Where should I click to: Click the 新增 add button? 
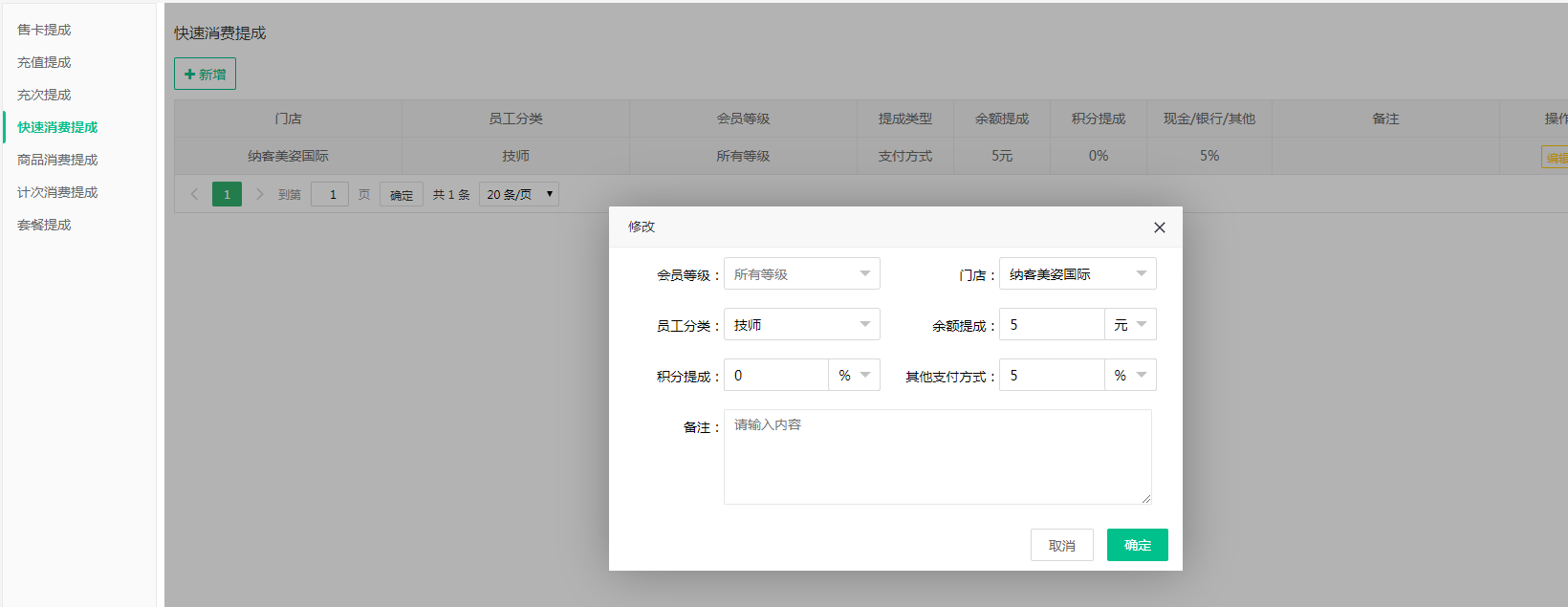coord(205,74)
